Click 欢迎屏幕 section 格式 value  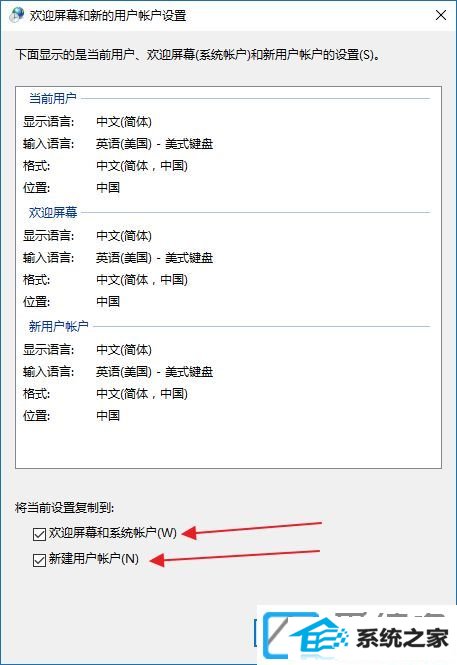[142, 279]
